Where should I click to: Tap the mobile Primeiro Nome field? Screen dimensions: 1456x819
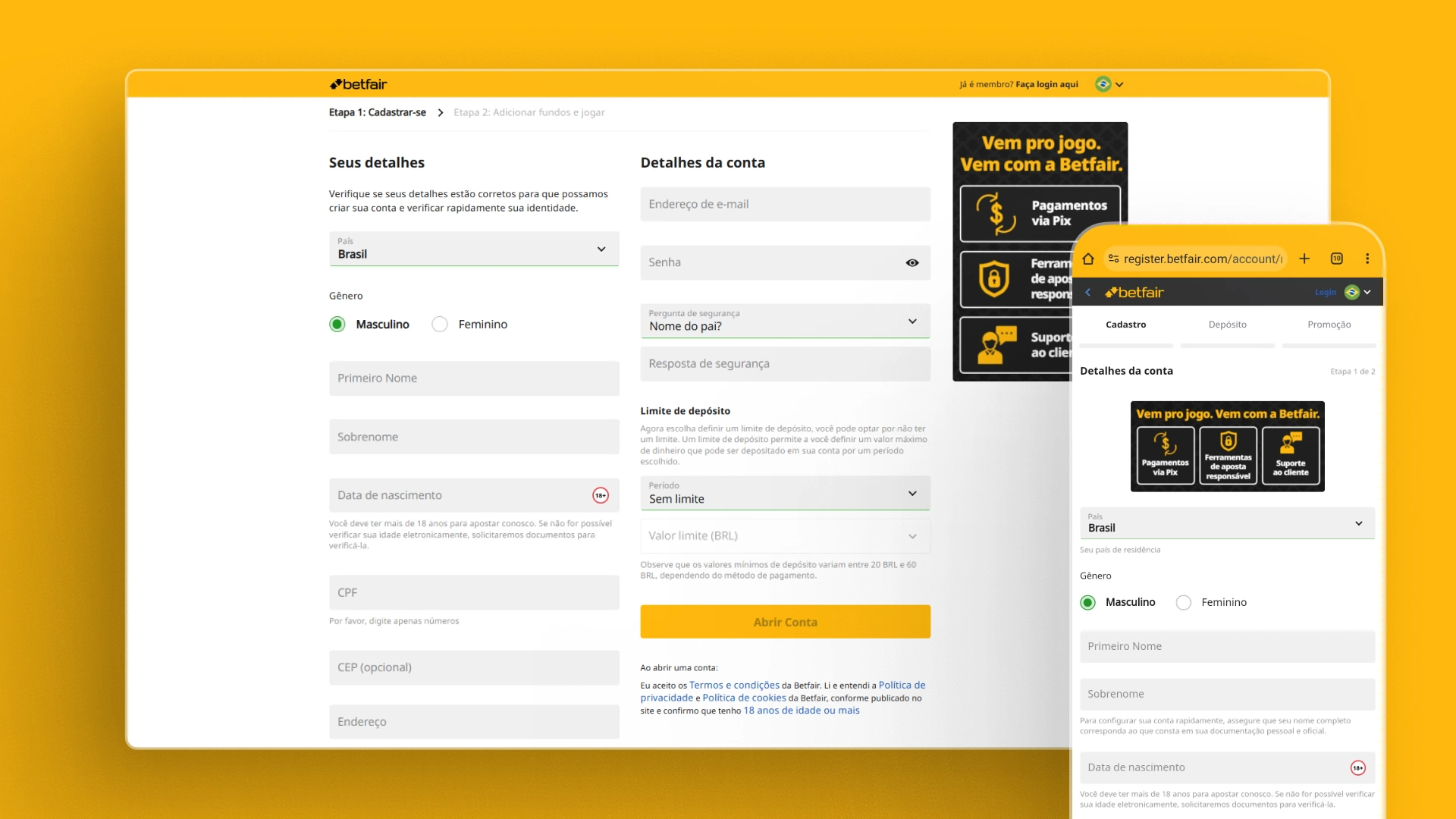point(1227,647)
